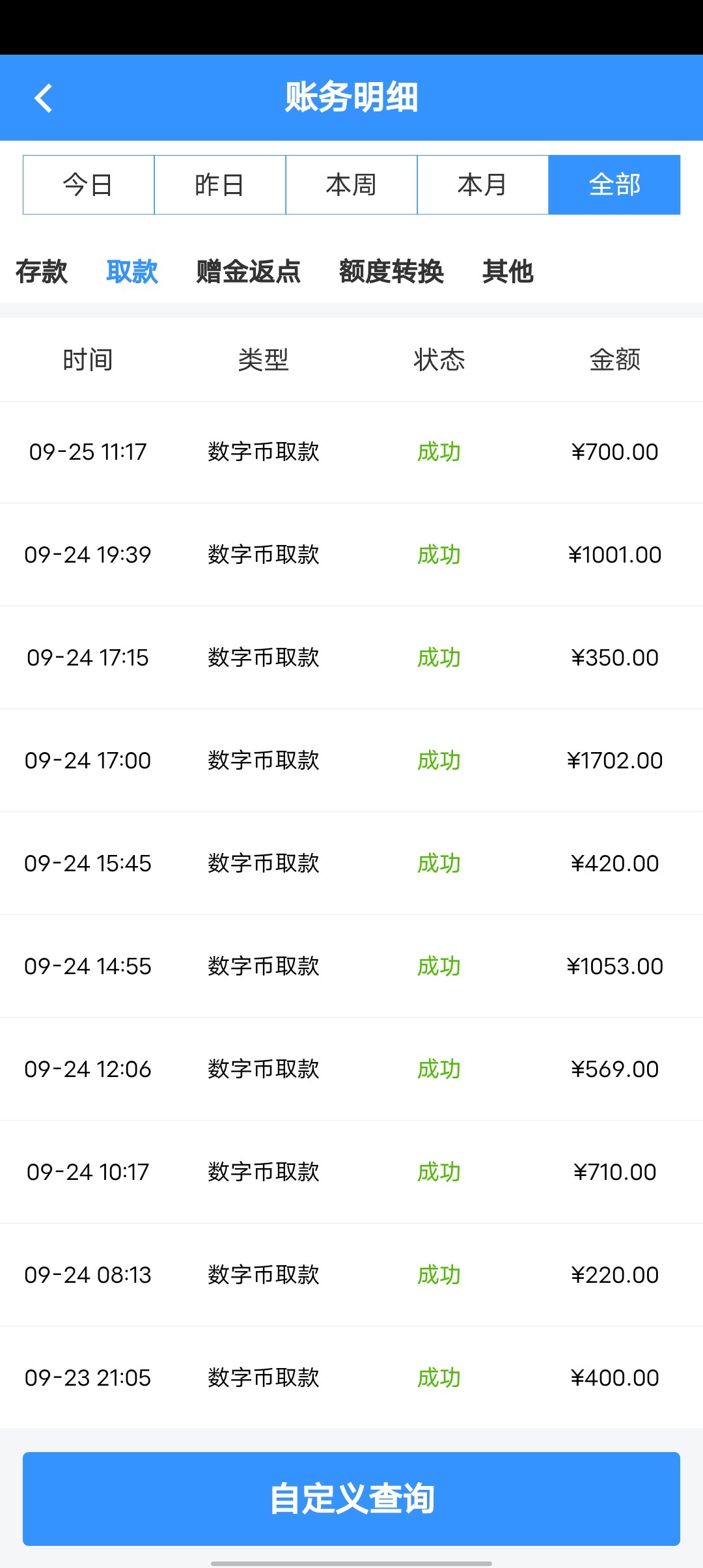Open the 其他 category
This screenshot has height=1568, width=703.
point(508,272)
